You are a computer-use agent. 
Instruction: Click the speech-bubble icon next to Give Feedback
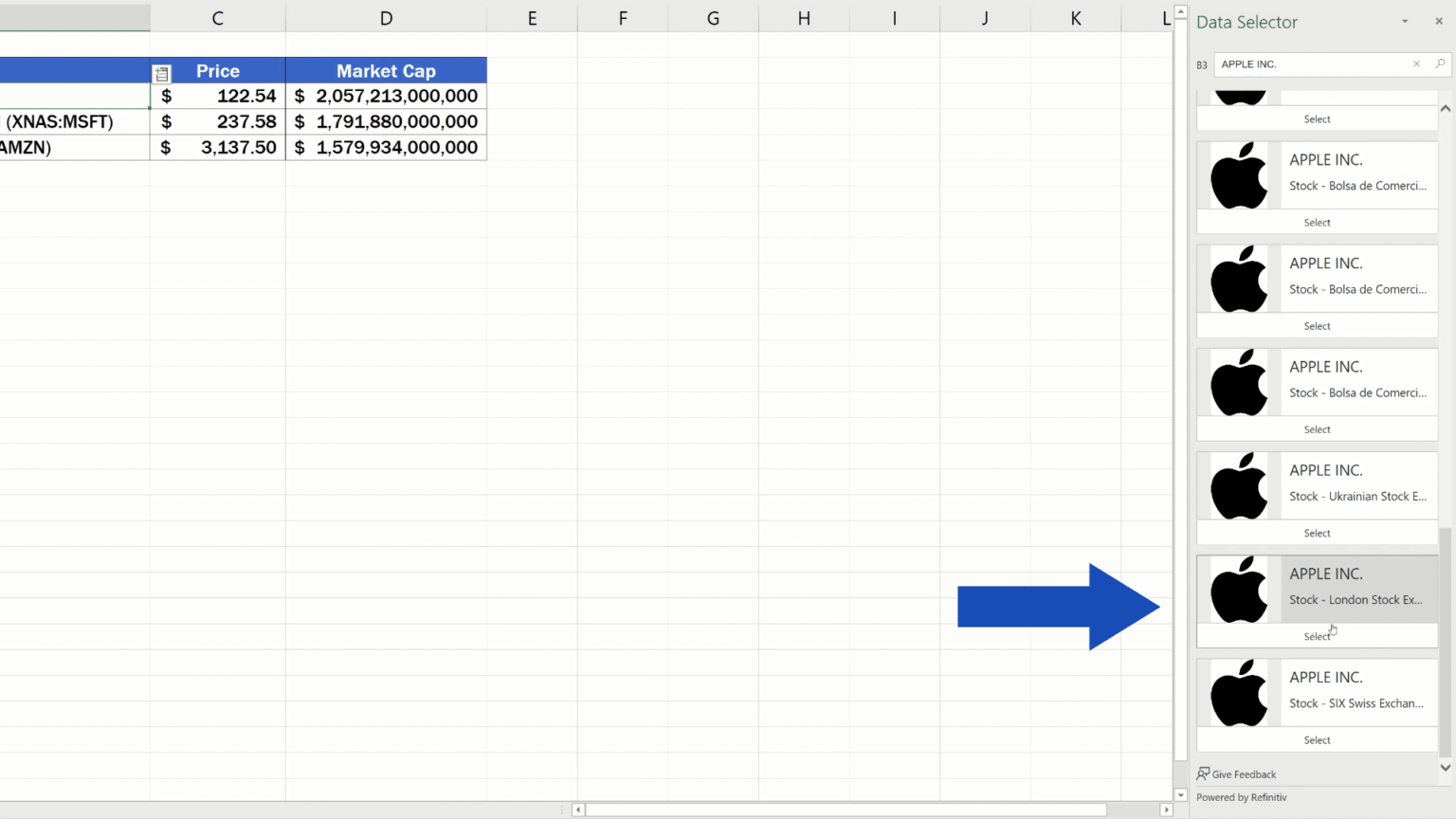[1202, 774]
